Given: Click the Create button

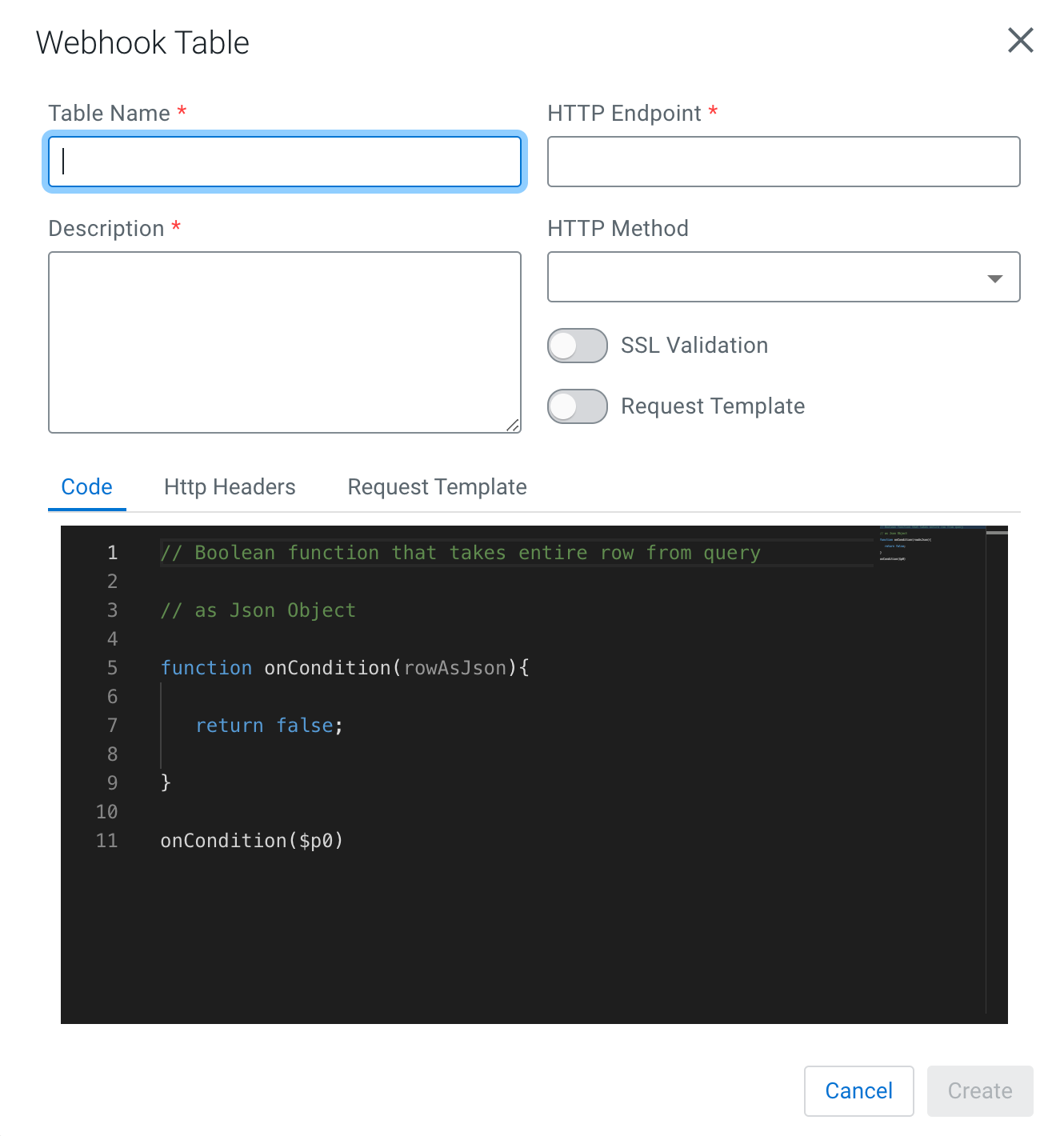Looking at the screenshot, I should [980, 1090].
